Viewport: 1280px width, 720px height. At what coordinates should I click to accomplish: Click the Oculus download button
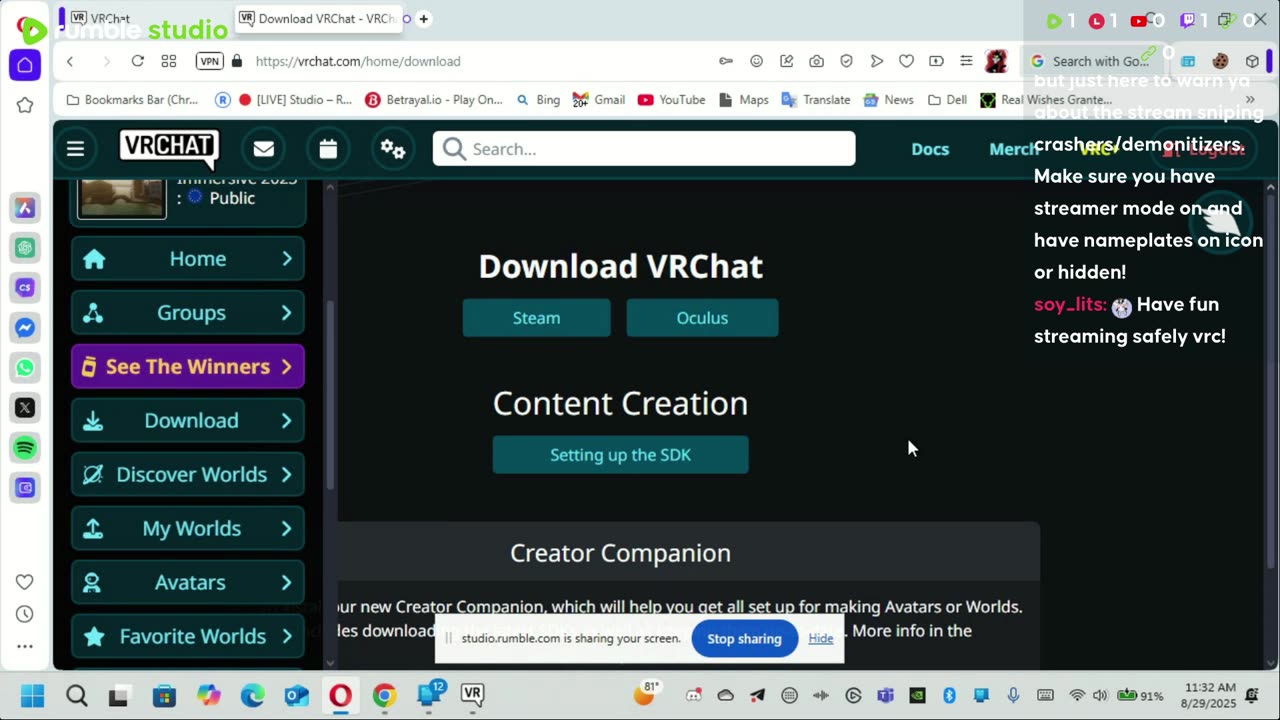coord(702,318)
